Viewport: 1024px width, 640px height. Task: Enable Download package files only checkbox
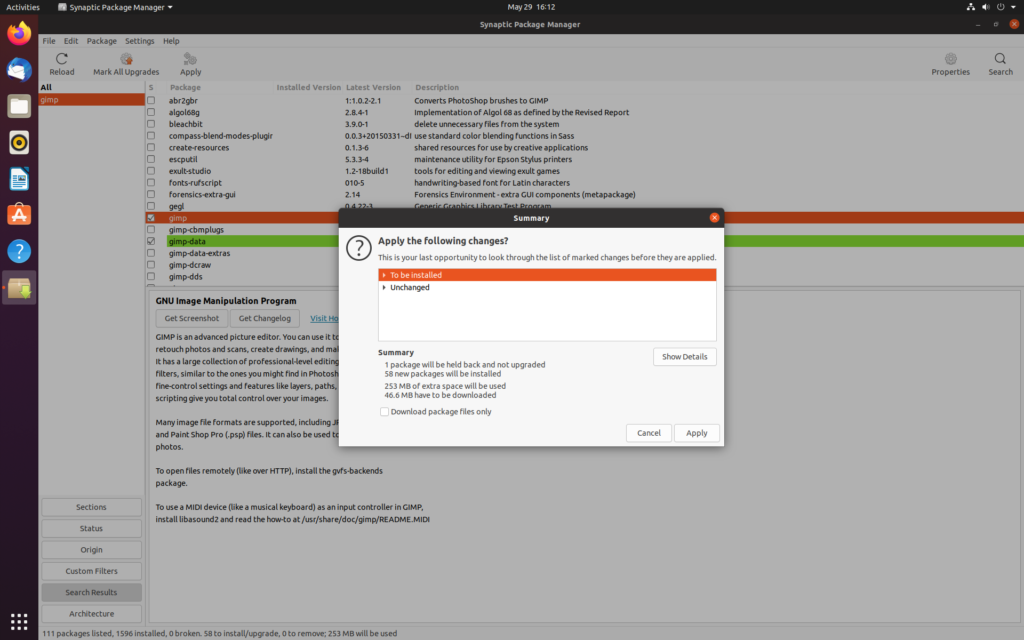(384, 411)
